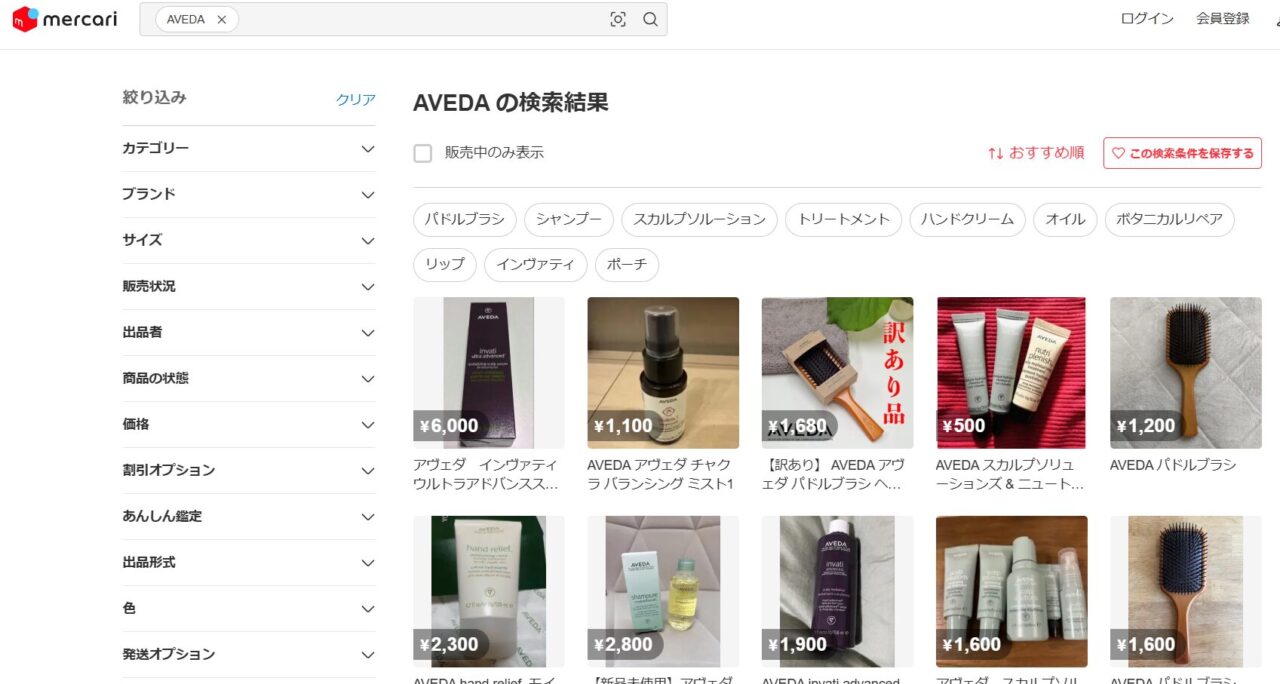Screen dimensions: 1280x684
Task: Open listing title 【訳あり】 AVEDA アヴェダ パドルブラシ
Action: click(x=834, y=474)
